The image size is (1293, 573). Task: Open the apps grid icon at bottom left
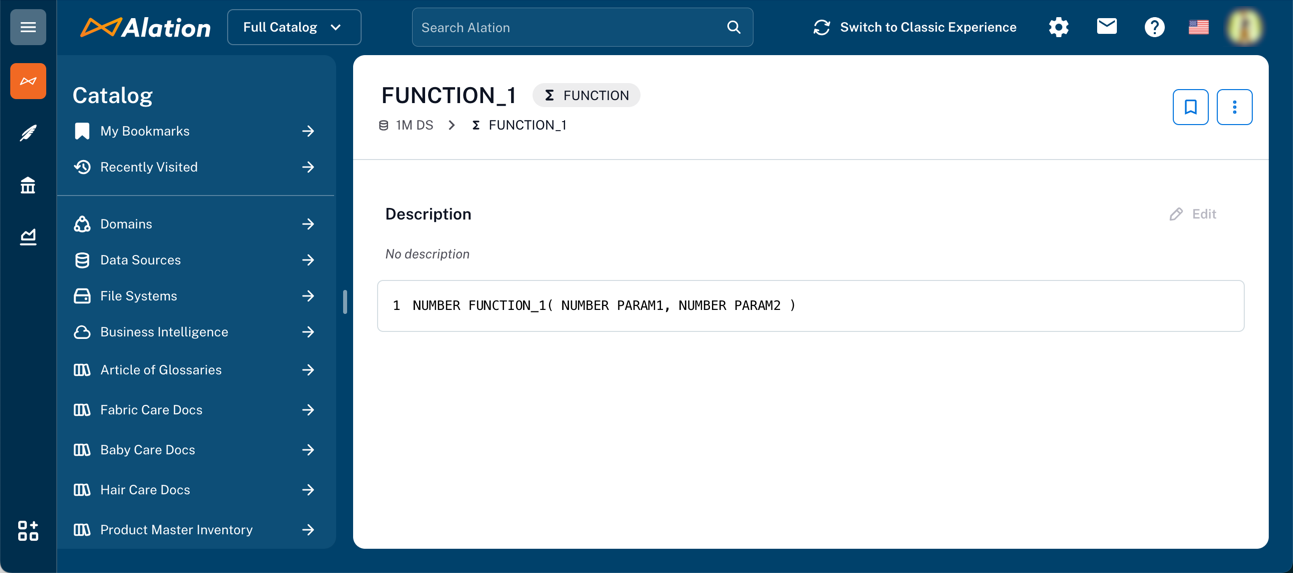pyautogui.click(x=28, y=530)
